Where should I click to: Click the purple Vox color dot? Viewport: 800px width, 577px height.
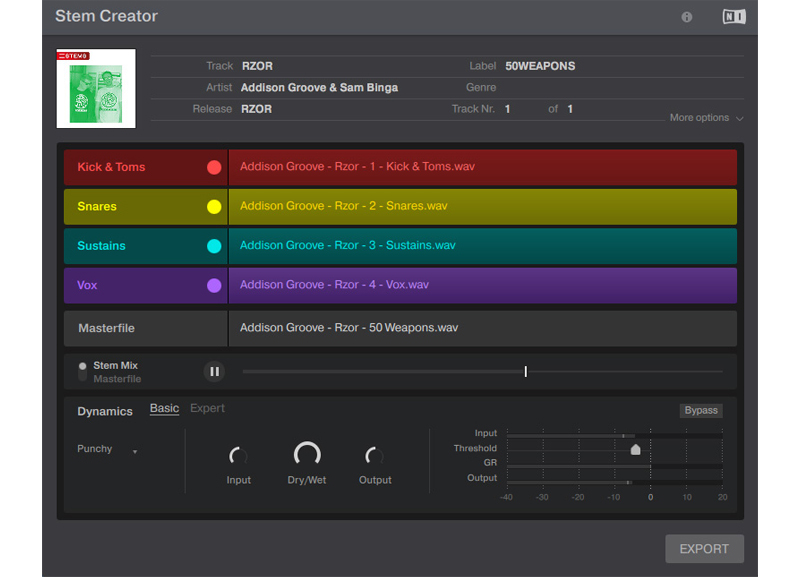point(214,286)
